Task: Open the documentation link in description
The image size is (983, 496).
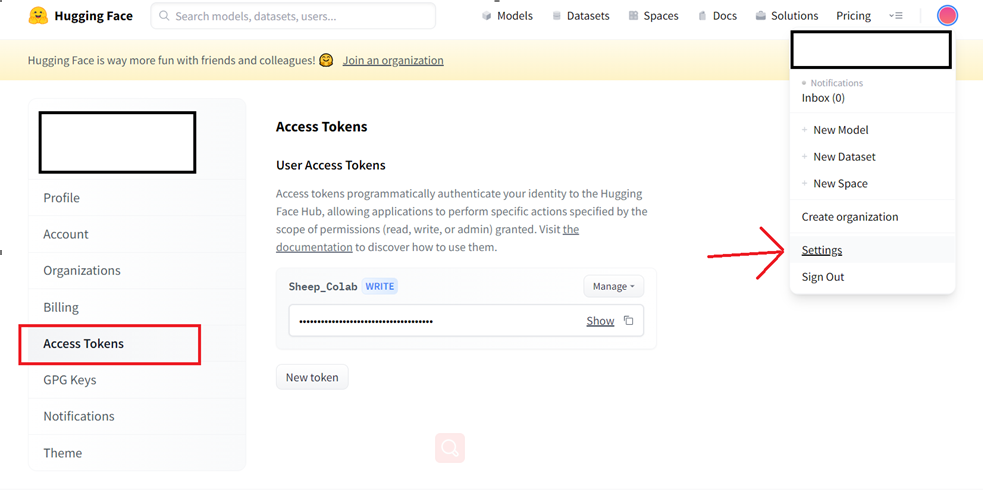Action: coord(314,247)
